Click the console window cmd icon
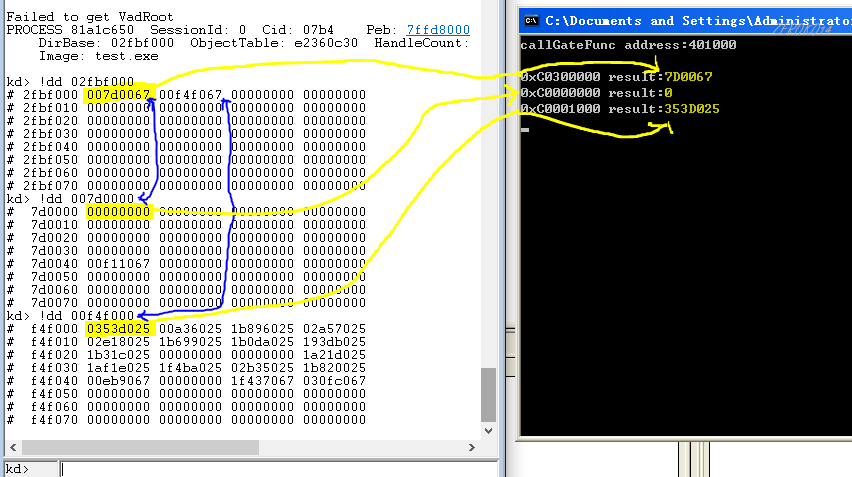 click(531, 21)
